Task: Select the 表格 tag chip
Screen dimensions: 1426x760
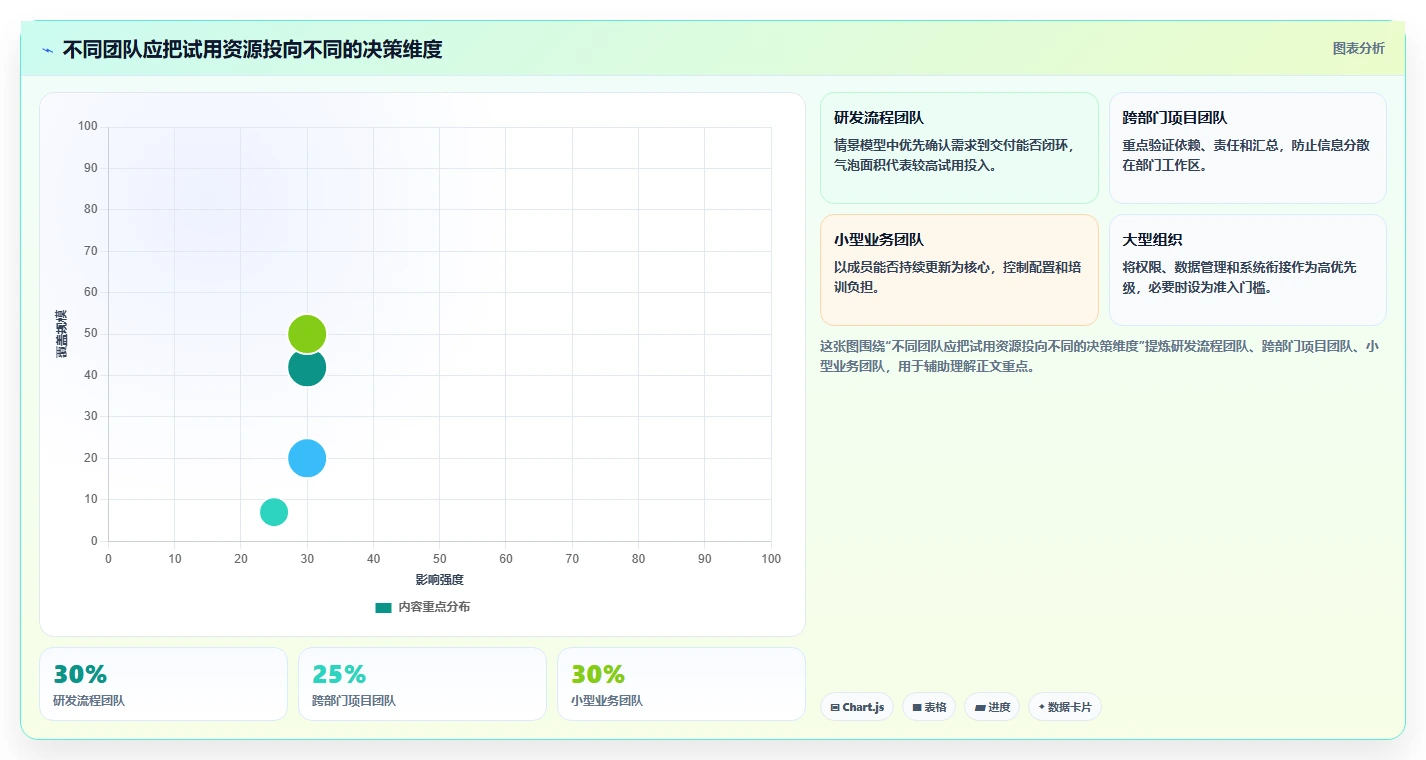Action: [929, 707]
